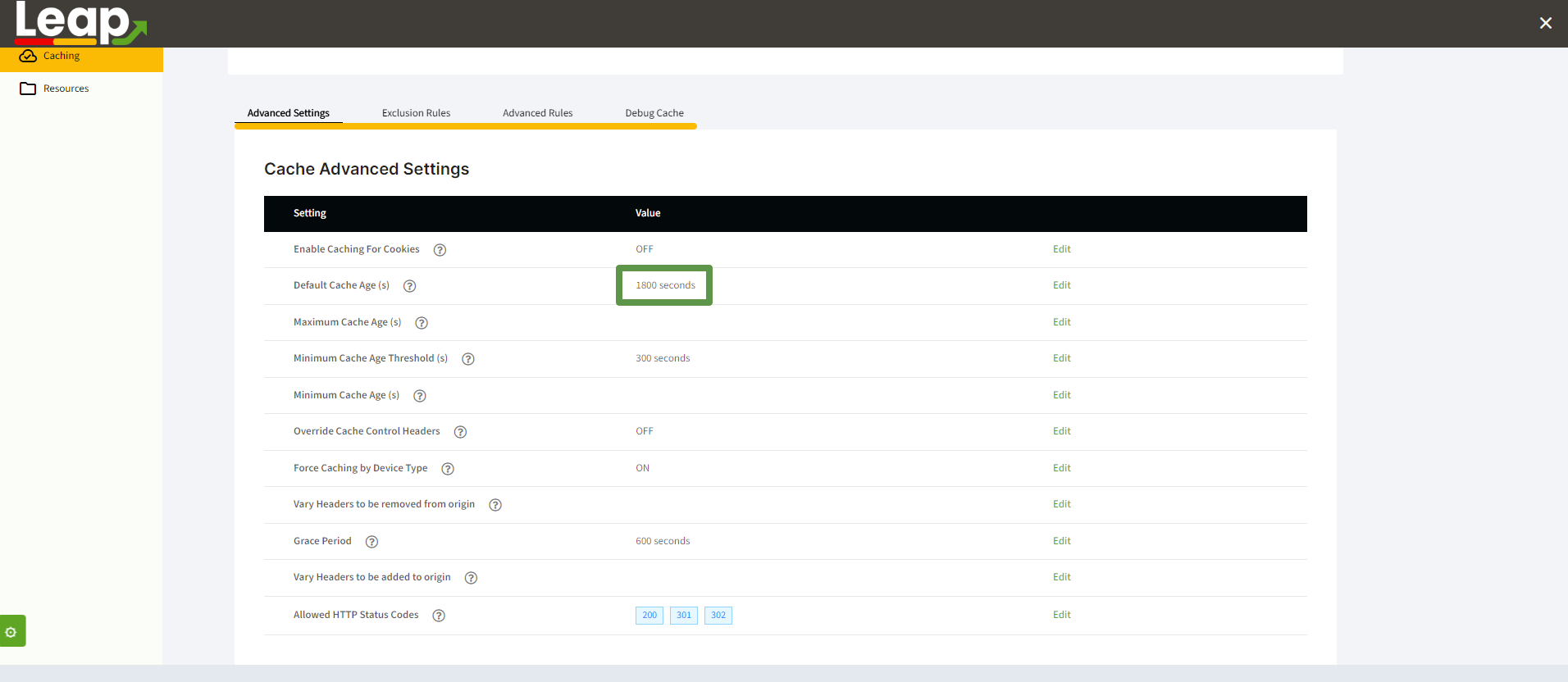Switch to Exclusion Rules tab

point(416,113)
